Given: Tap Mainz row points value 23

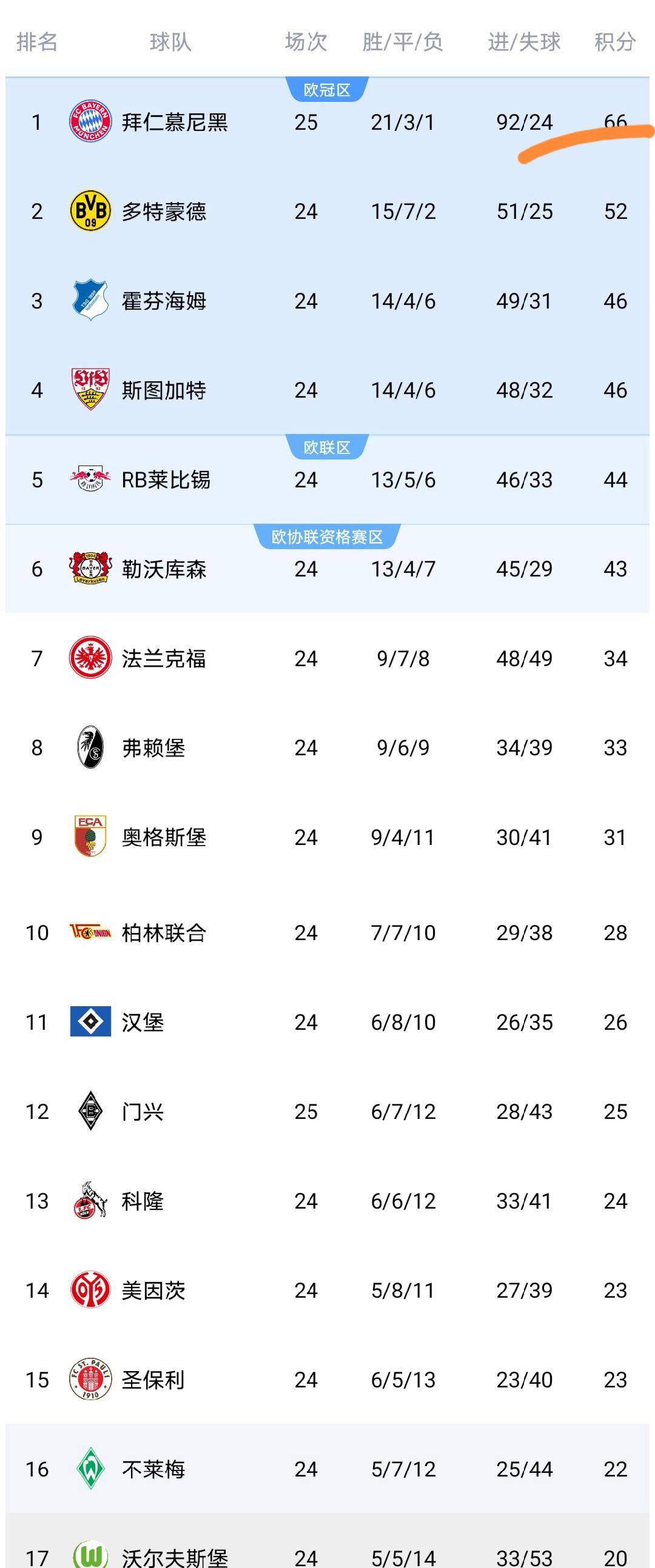Looking at the screenshot, I should point(616,1290).
